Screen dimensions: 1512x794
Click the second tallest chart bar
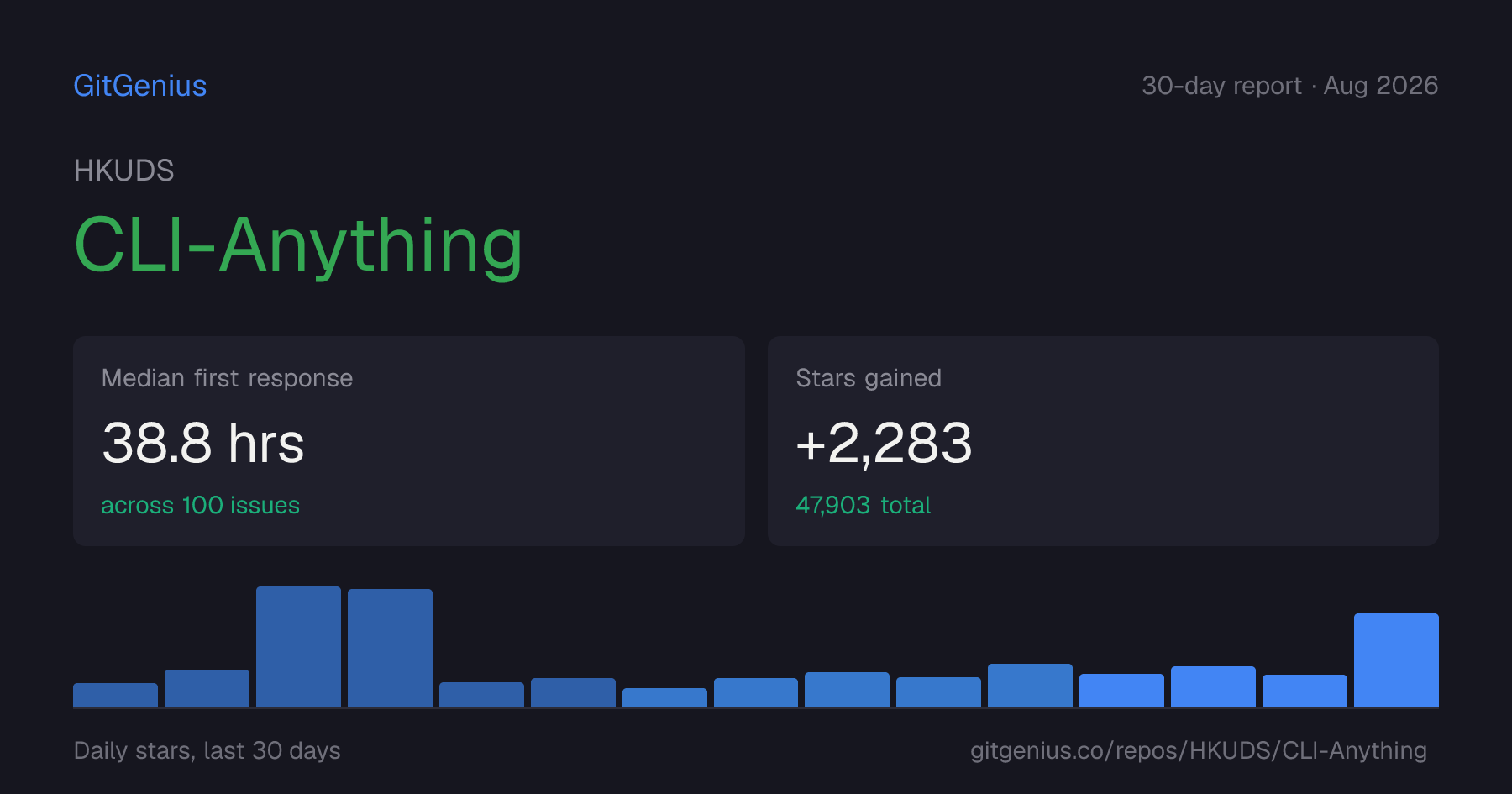click(x=390, y=648)
